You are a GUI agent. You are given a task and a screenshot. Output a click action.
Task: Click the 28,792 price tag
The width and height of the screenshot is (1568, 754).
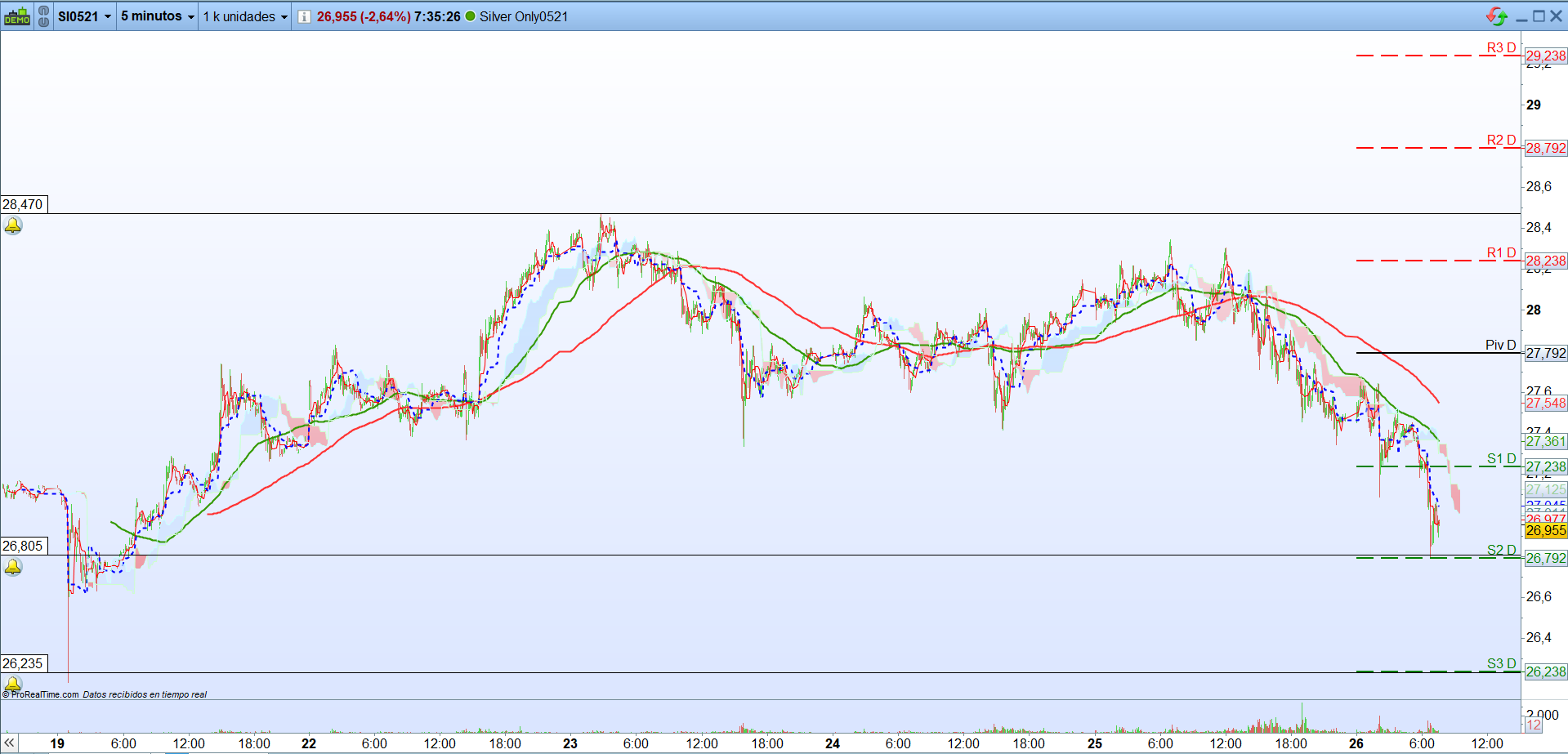(1546, 148)
